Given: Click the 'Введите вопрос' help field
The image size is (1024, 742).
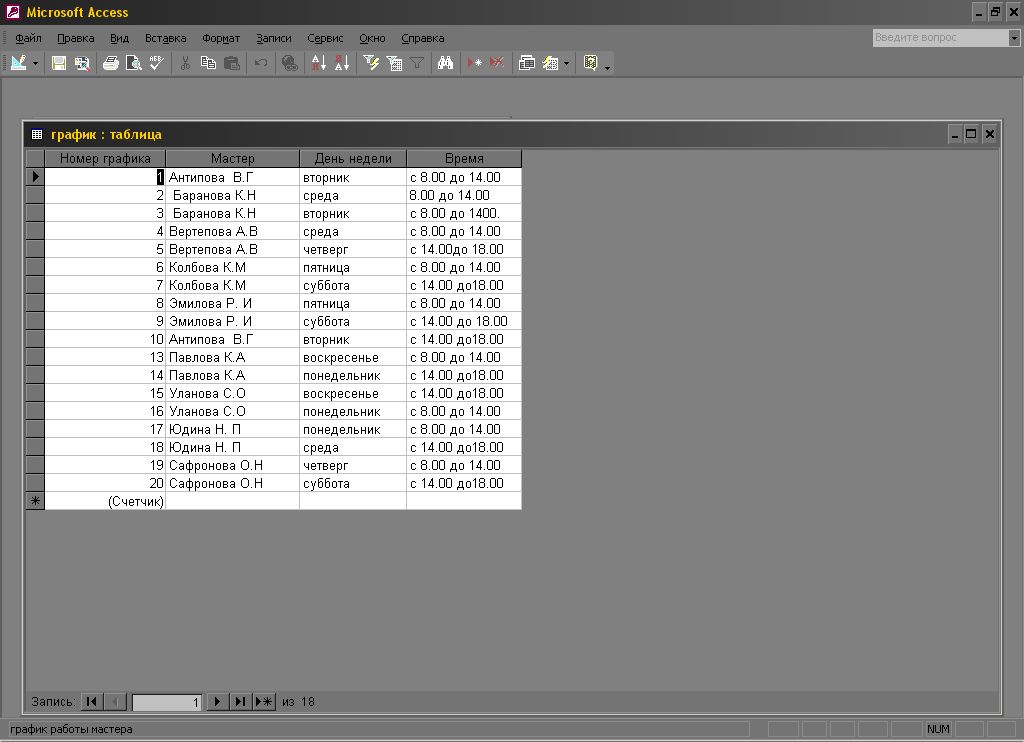Looking at the screenshot, I should coord(940,38).
